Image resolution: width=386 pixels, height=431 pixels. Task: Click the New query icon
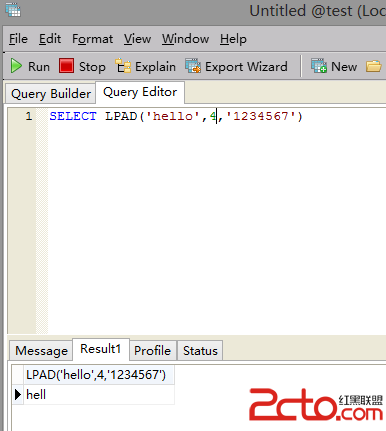[319, 66]
